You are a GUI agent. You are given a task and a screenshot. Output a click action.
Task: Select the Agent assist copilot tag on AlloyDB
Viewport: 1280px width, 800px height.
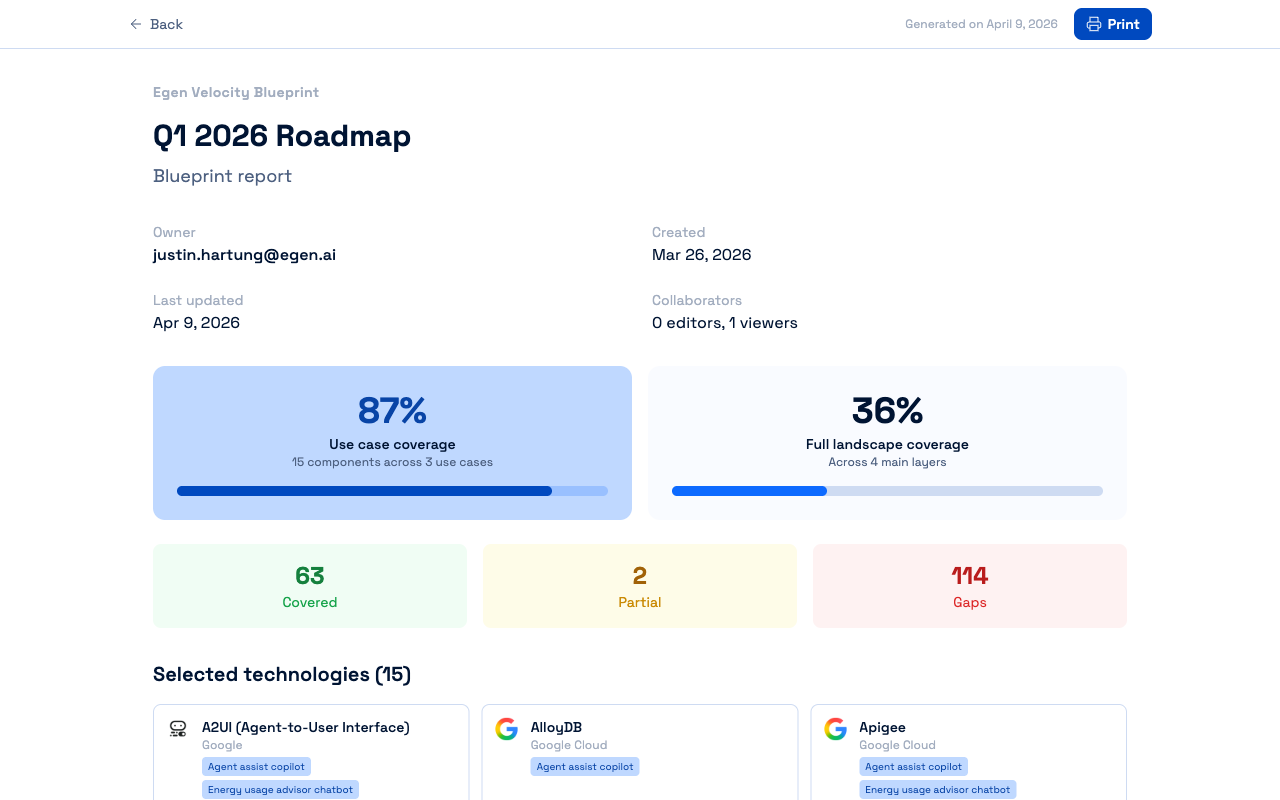(x=584, y=766)
